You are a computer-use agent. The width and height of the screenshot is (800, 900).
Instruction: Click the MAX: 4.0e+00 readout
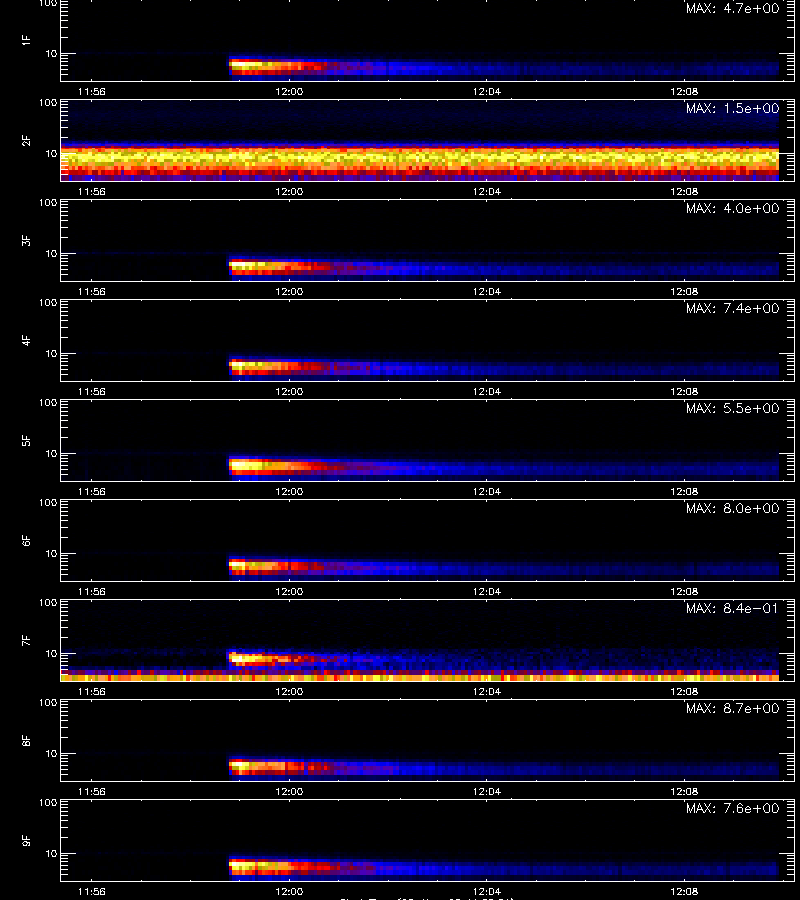coord(732,208)
